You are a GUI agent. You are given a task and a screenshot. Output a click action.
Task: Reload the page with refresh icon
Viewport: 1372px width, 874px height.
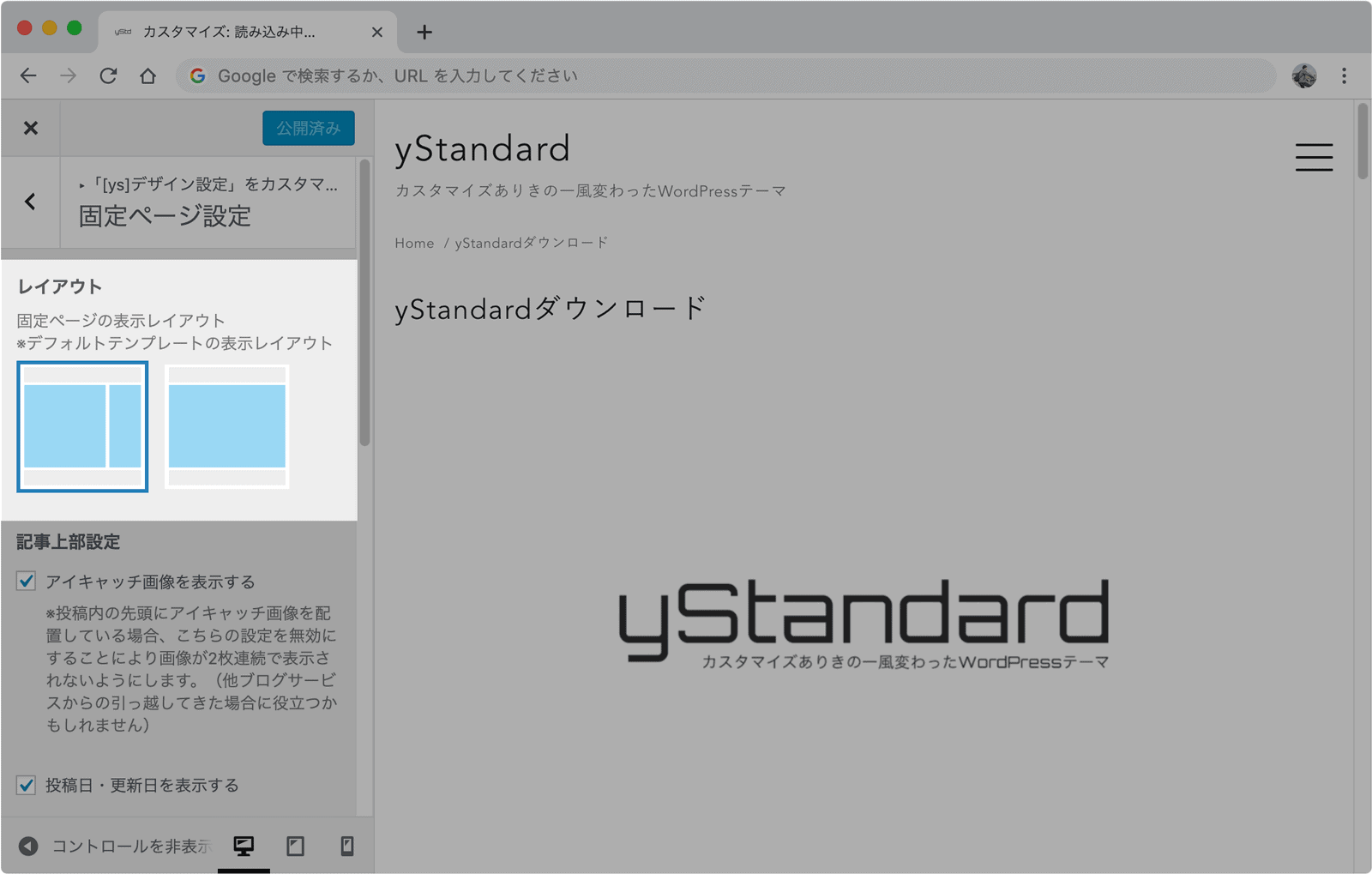(x=108, y=75)
